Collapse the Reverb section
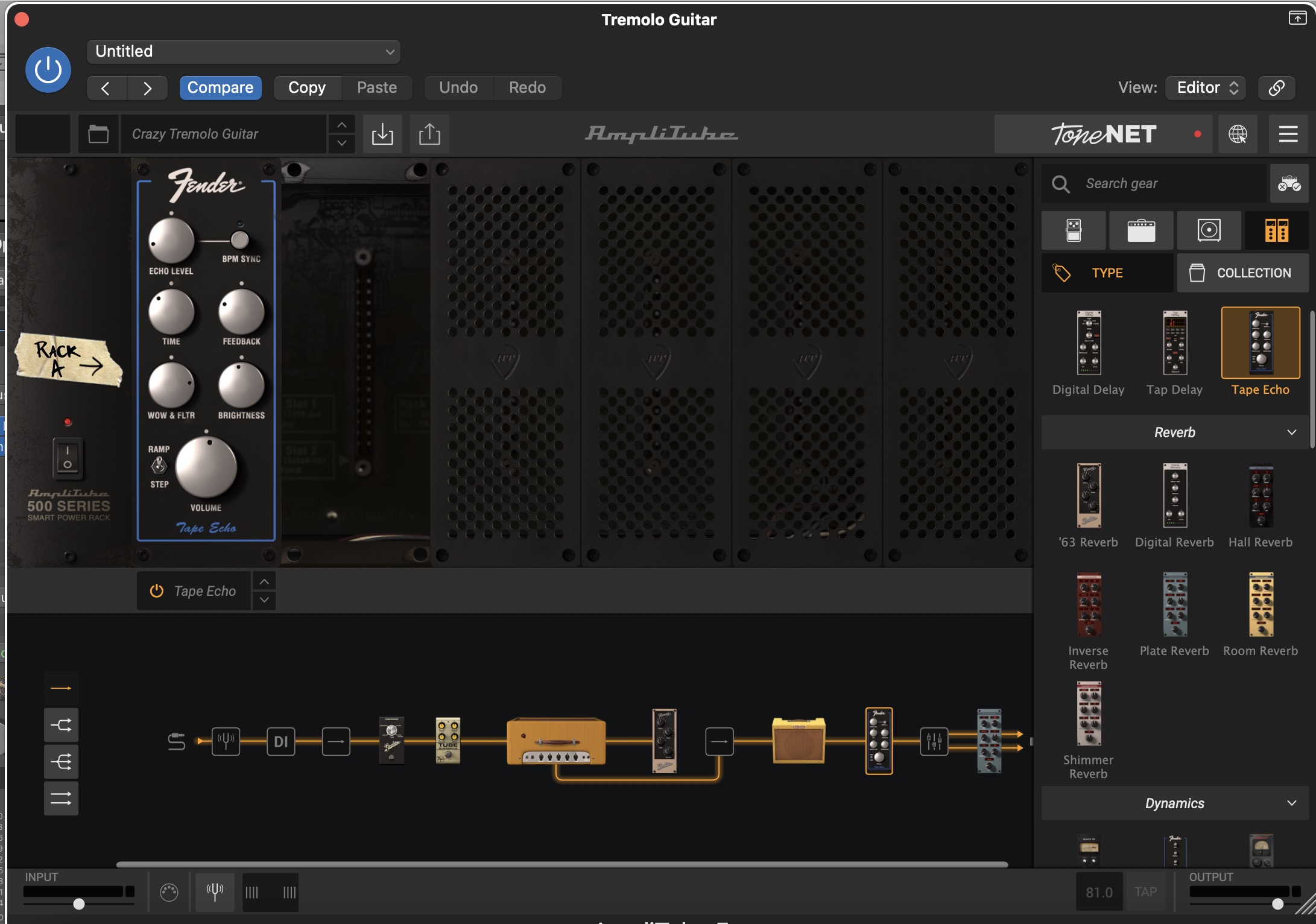This screenshot has height=924, width=1316. (x=1175, y=432)
